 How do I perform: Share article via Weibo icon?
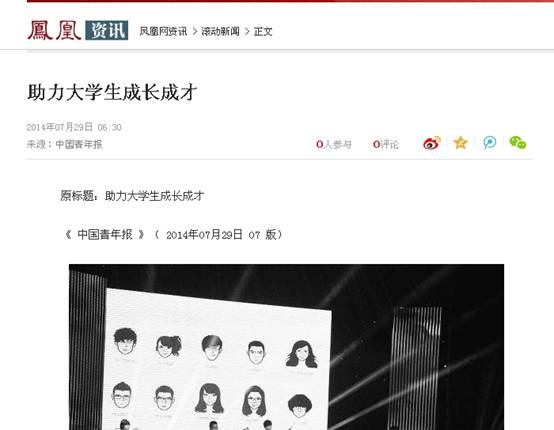[432, 143]
